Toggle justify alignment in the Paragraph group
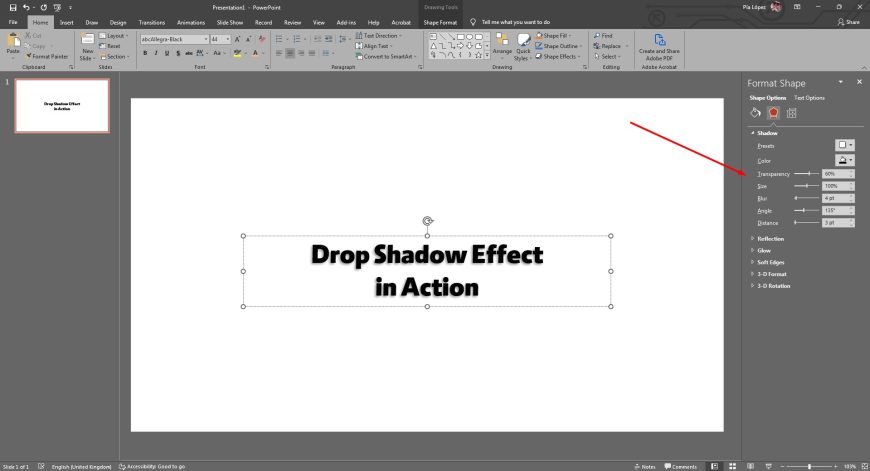The height and width of the screenshot is (471, 870). (312, 53)
